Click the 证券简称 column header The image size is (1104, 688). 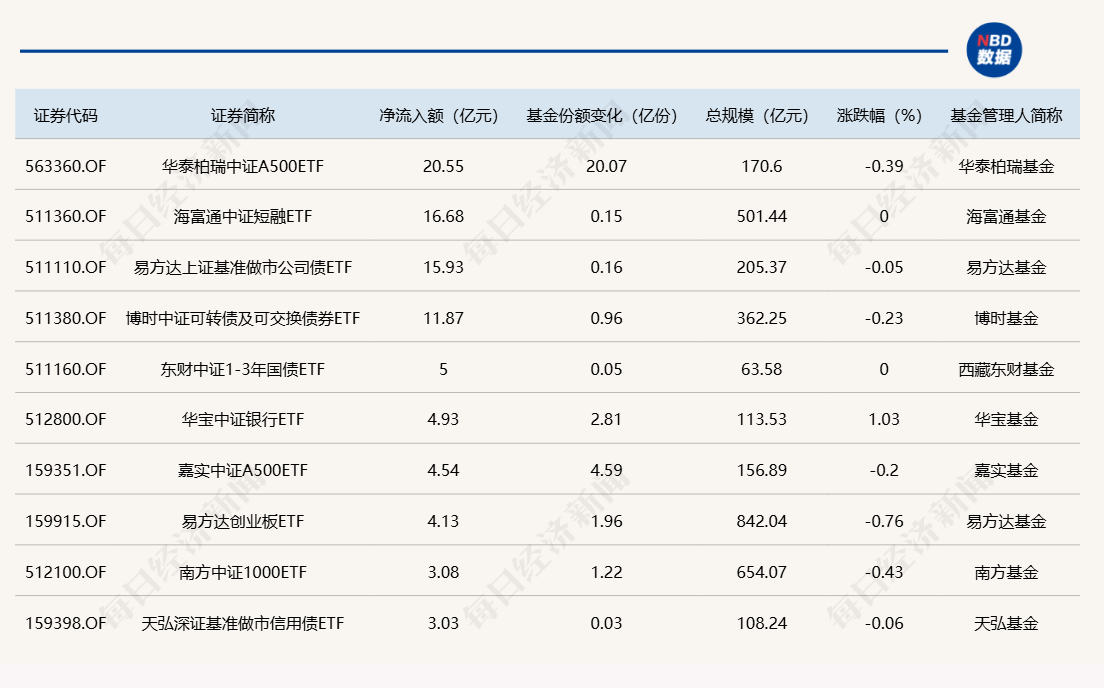point(243,115)
